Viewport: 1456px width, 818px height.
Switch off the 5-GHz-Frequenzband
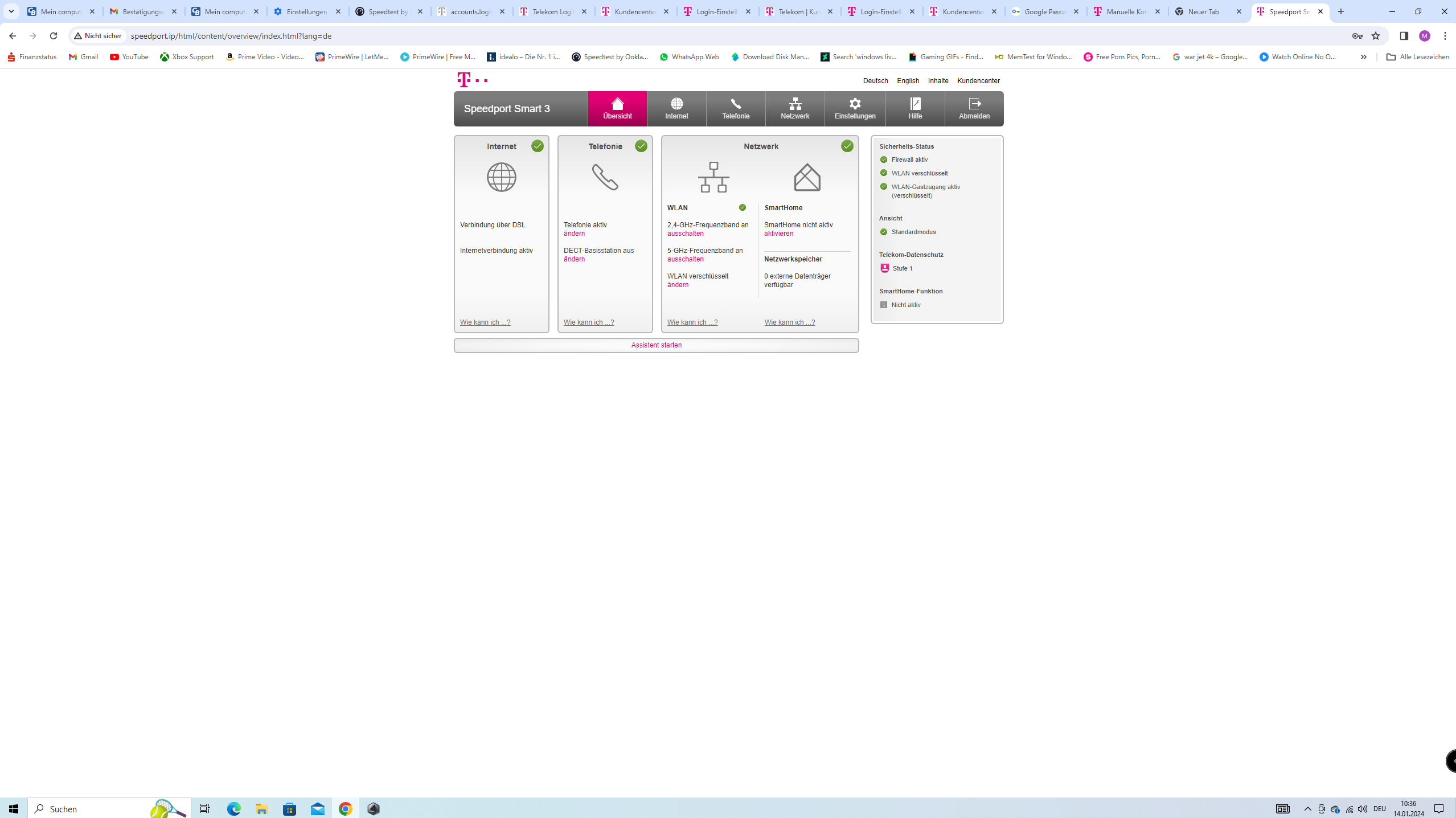pyautogui.click(x=685, y=259)
